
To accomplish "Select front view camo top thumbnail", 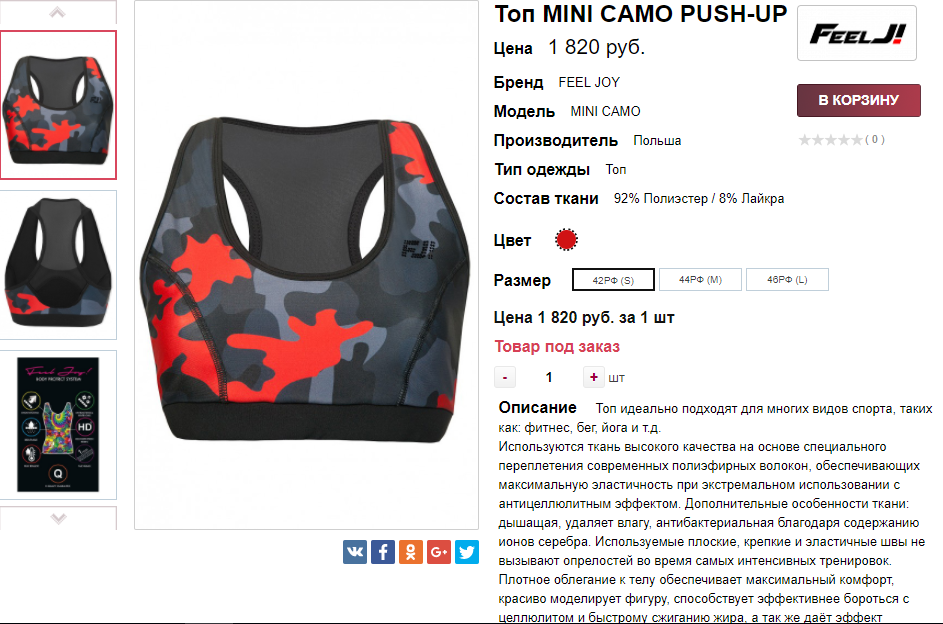I will pyautogui.click(x=58, y=105).
